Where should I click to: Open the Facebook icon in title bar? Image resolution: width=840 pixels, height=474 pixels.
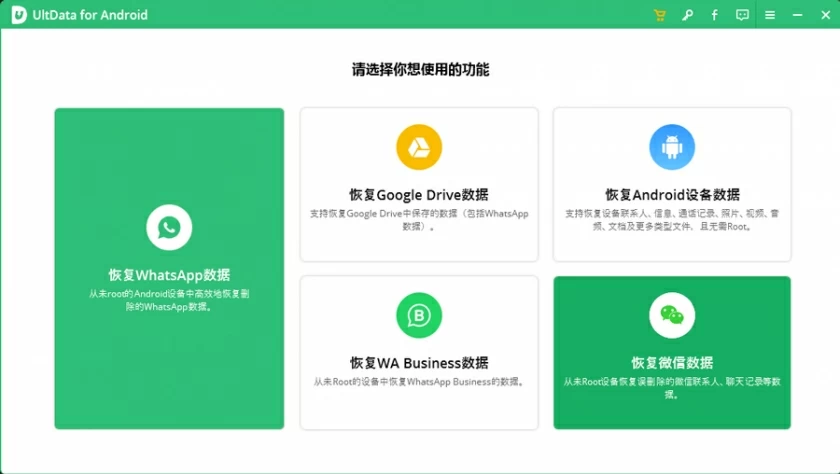coord(715,15)
